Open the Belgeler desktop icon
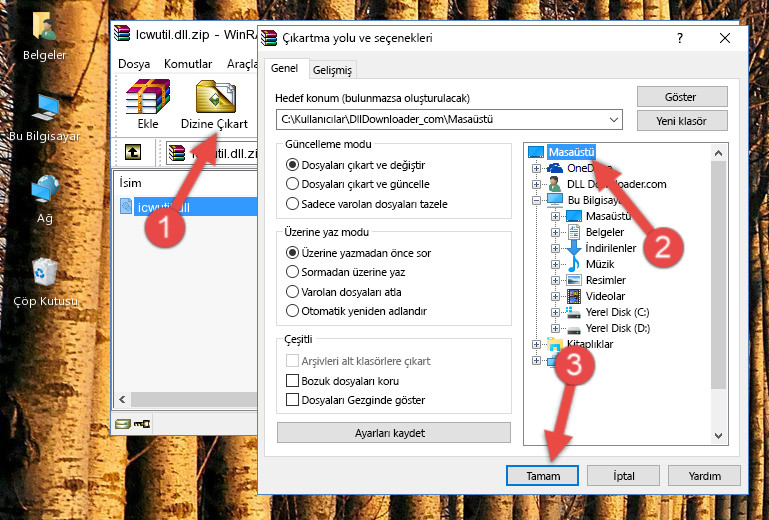Screen dimensions: 769x520 [44, 26]
